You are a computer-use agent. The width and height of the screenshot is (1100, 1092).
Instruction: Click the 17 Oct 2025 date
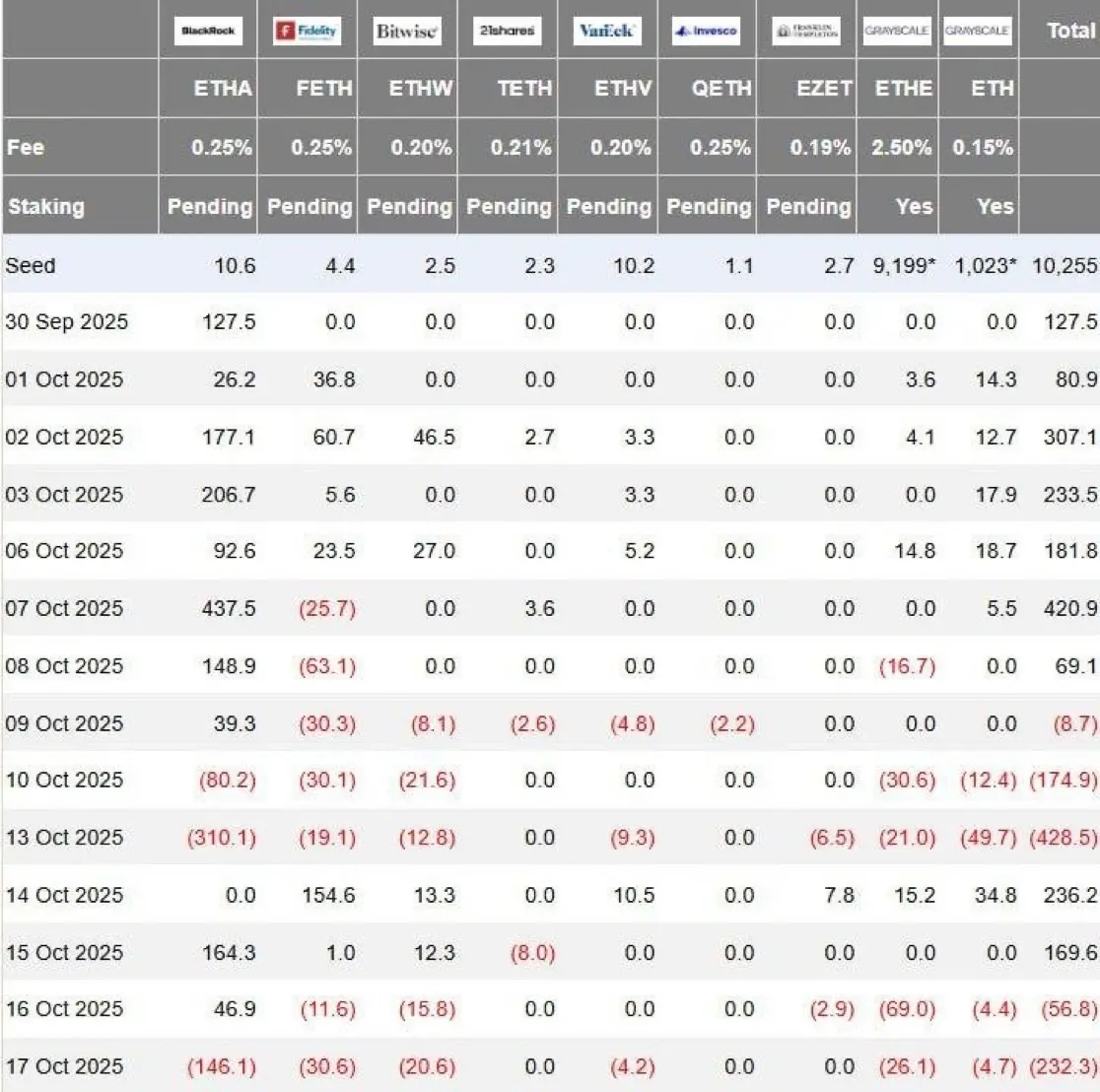coord(64,1066)
